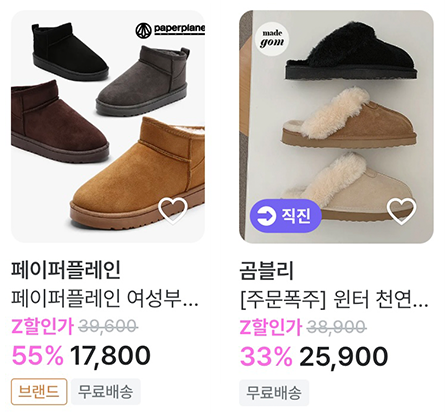Tap the heart on the Paperplane boots
The width and height of the screenshot is (446, 415).
tap(173, 211)
